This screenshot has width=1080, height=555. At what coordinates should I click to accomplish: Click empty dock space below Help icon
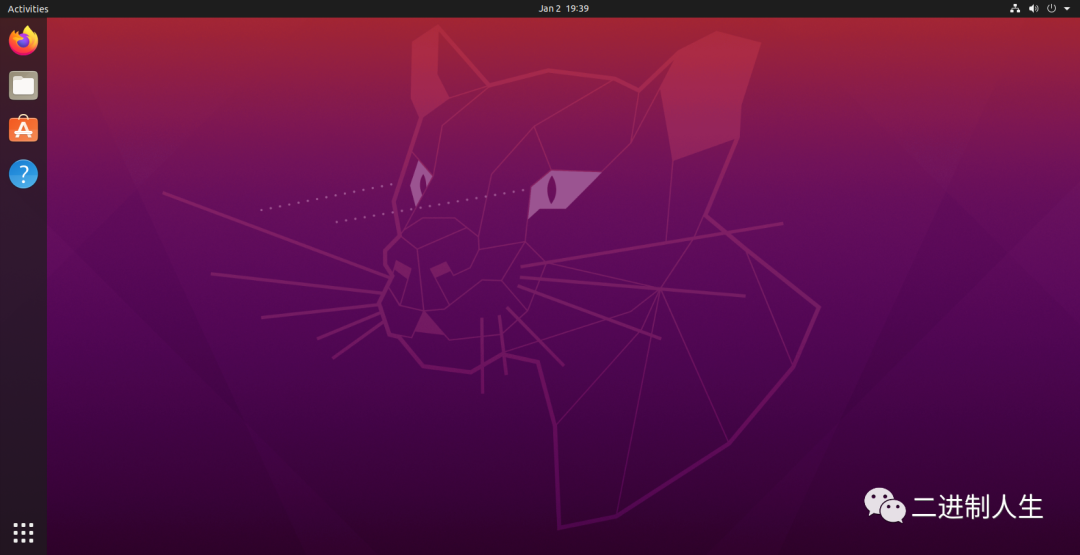coord(23,350)
